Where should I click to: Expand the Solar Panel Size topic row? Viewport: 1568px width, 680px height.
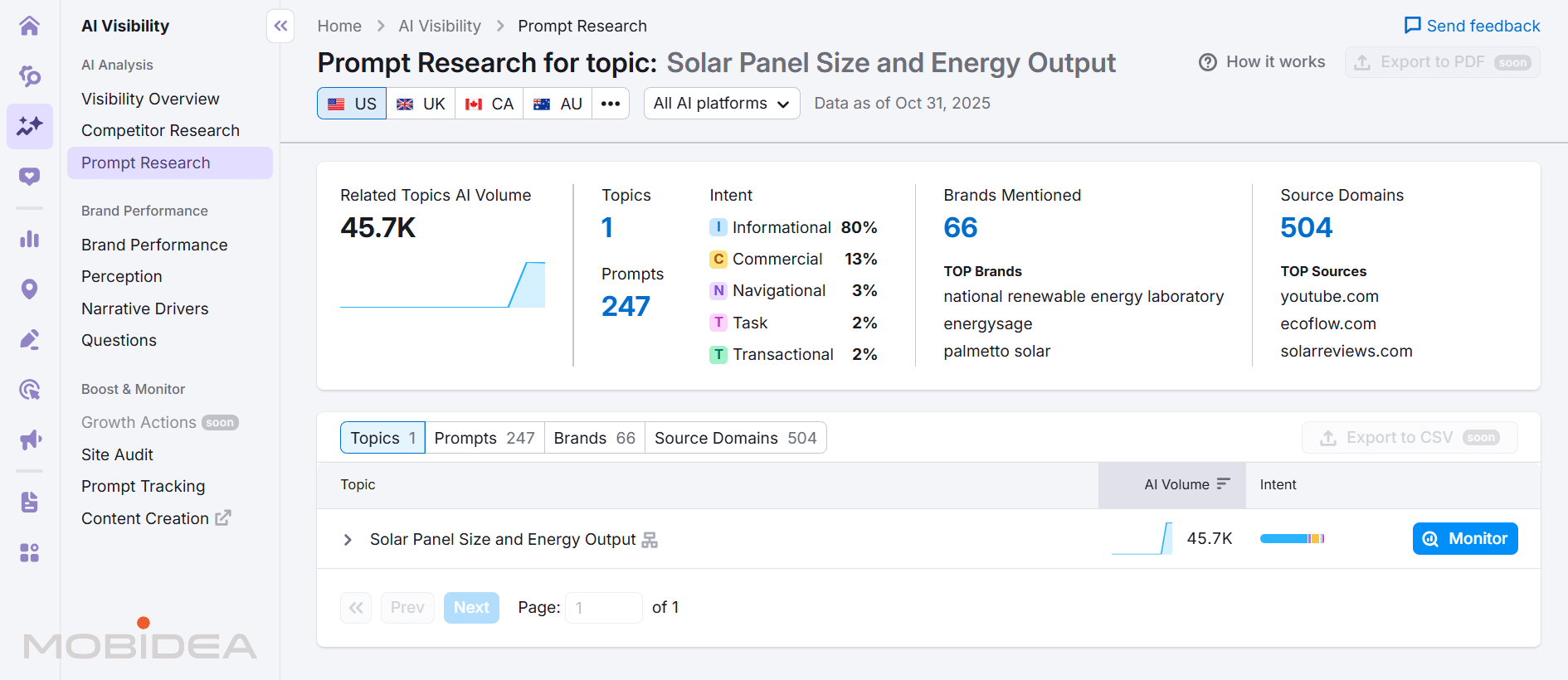pos(348,540)
